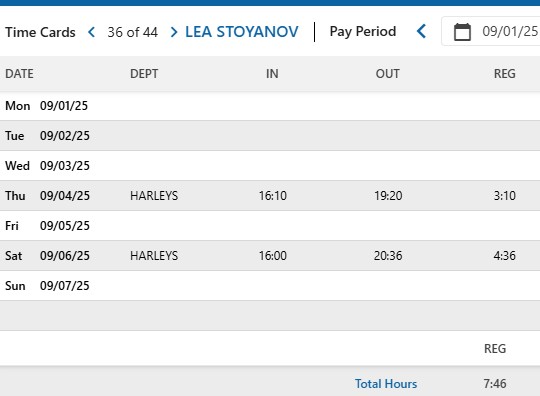The height and width of the screenshot is (396, 540).
Task: Click the OUT column header
Action: (x=388, y=74)
